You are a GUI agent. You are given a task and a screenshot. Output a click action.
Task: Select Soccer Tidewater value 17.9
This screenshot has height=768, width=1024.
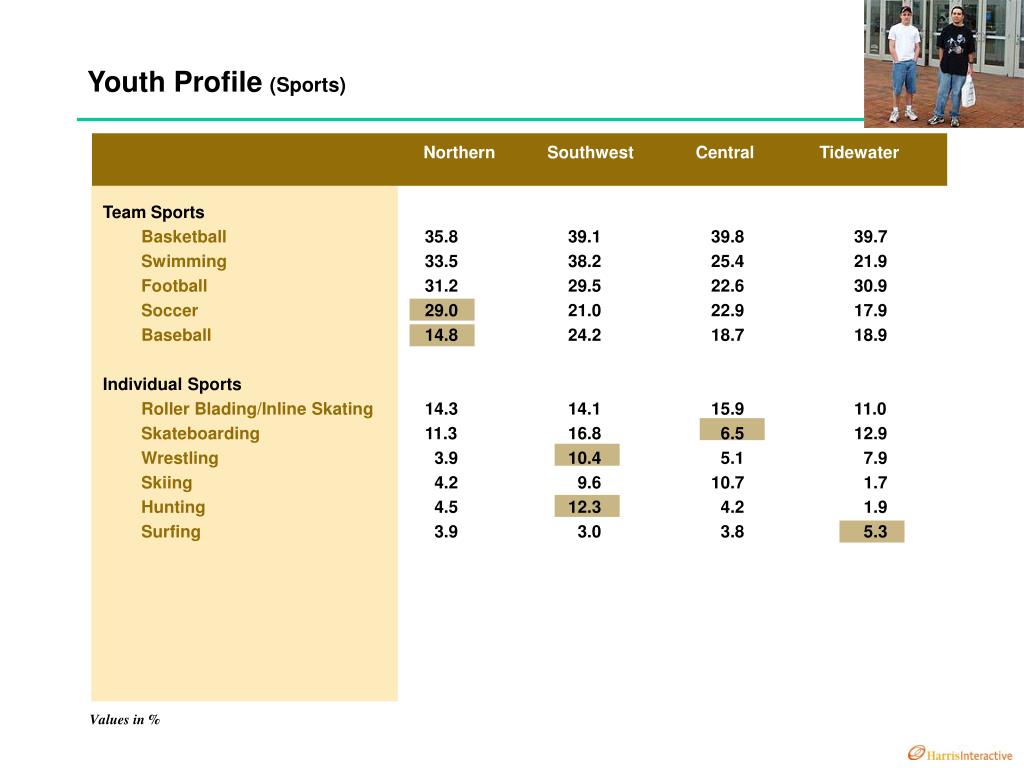[x=871, y=310]
